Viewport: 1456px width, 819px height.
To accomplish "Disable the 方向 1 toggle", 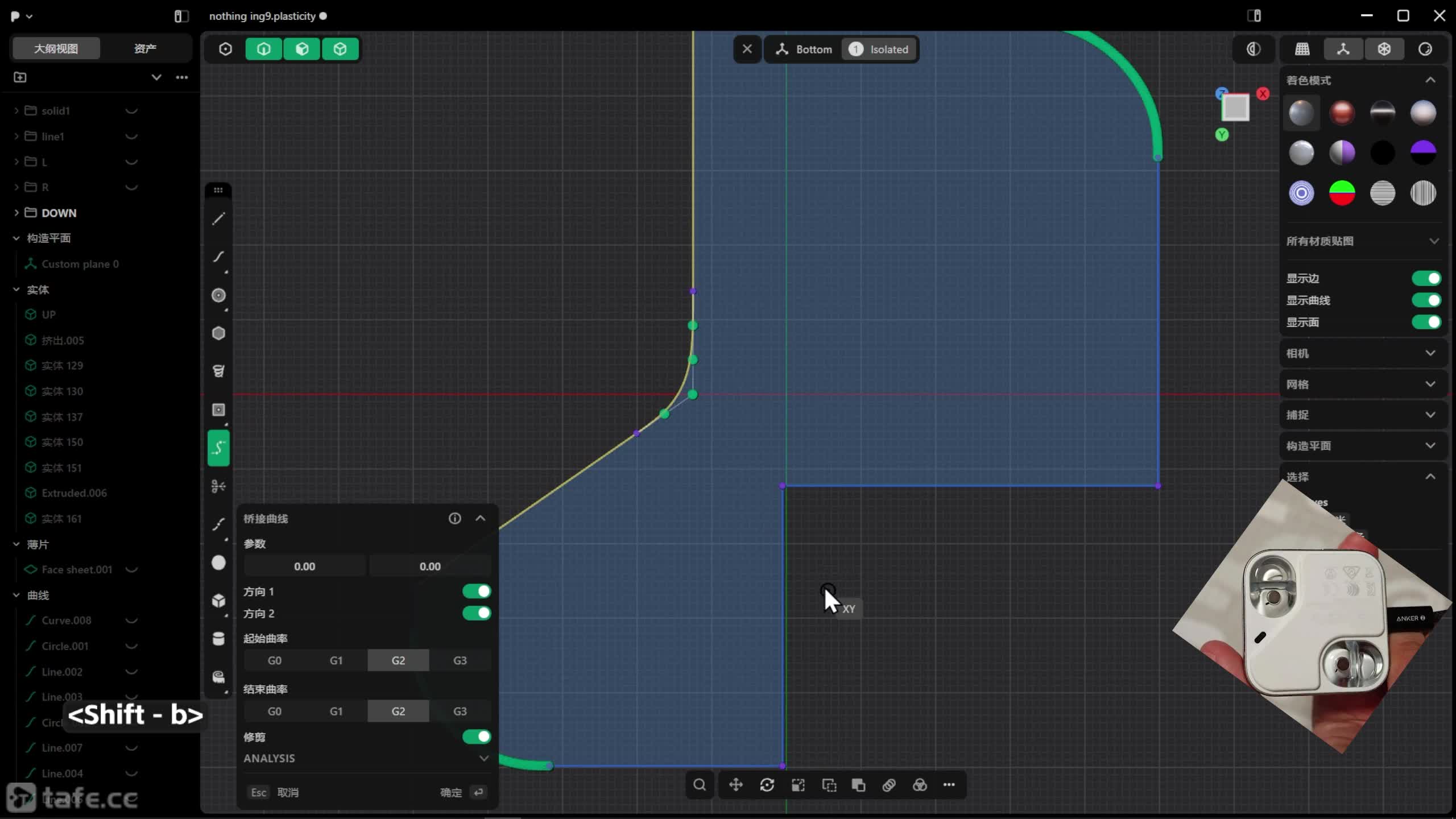I will pyautogui.click(x=476, y=591).
